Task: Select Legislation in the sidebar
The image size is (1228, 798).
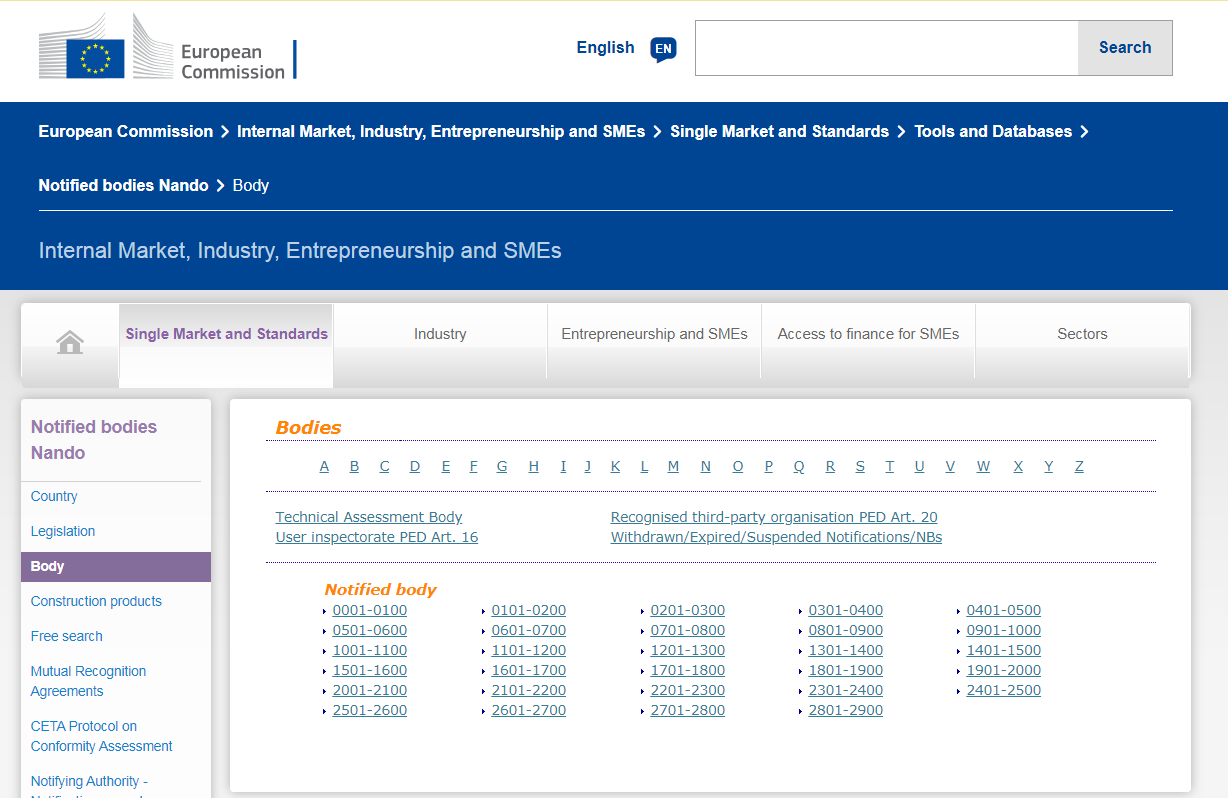Action: tap(63, 531)
